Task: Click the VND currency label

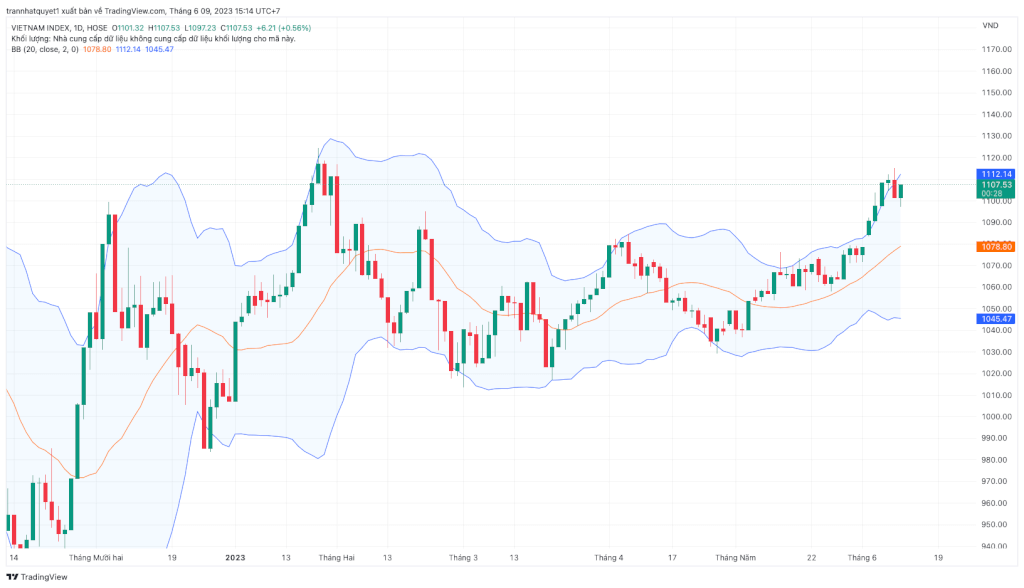Action: [x=990, y=25]
